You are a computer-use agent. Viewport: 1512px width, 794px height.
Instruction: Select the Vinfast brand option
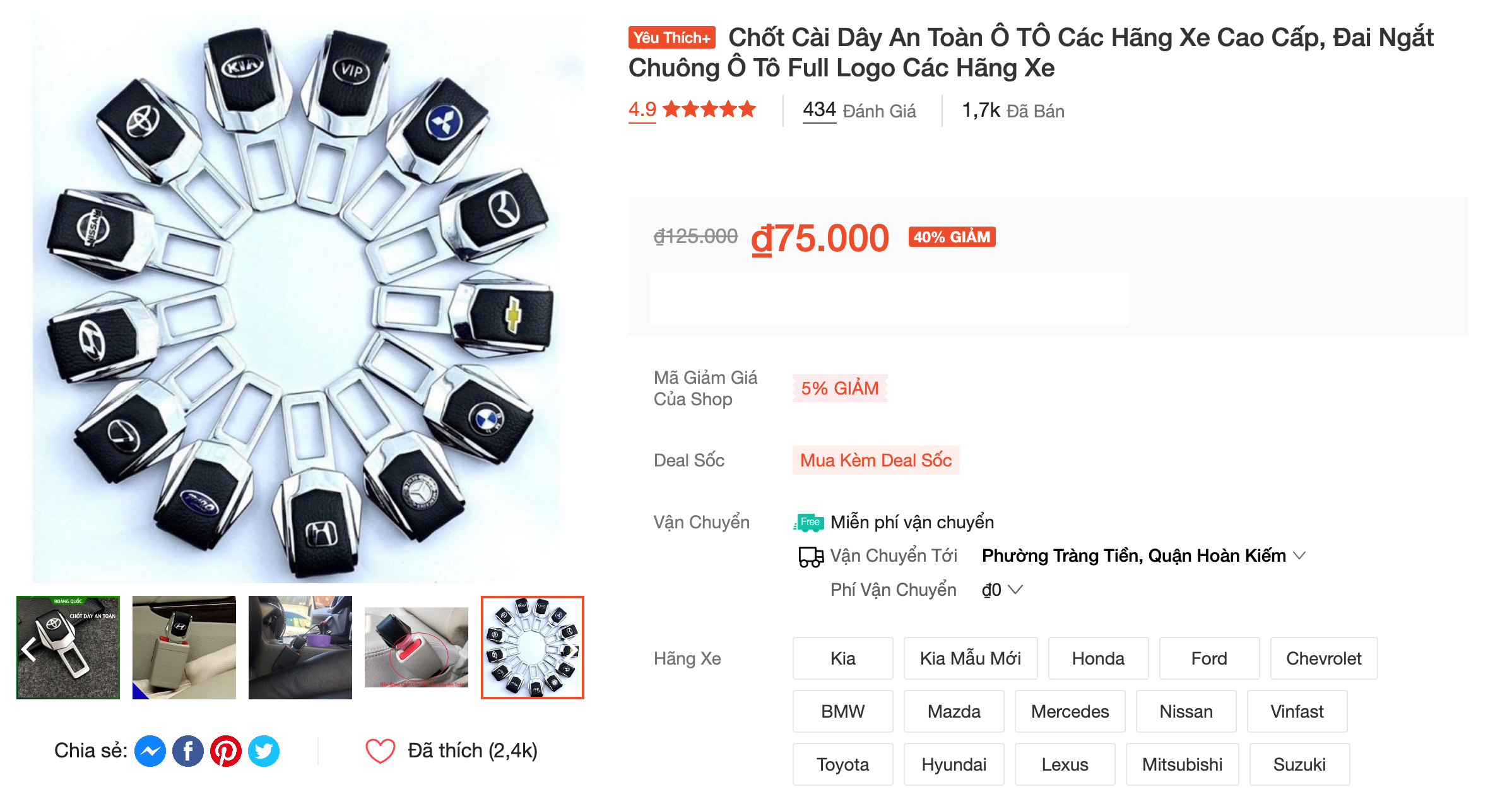click(1297, 711)
